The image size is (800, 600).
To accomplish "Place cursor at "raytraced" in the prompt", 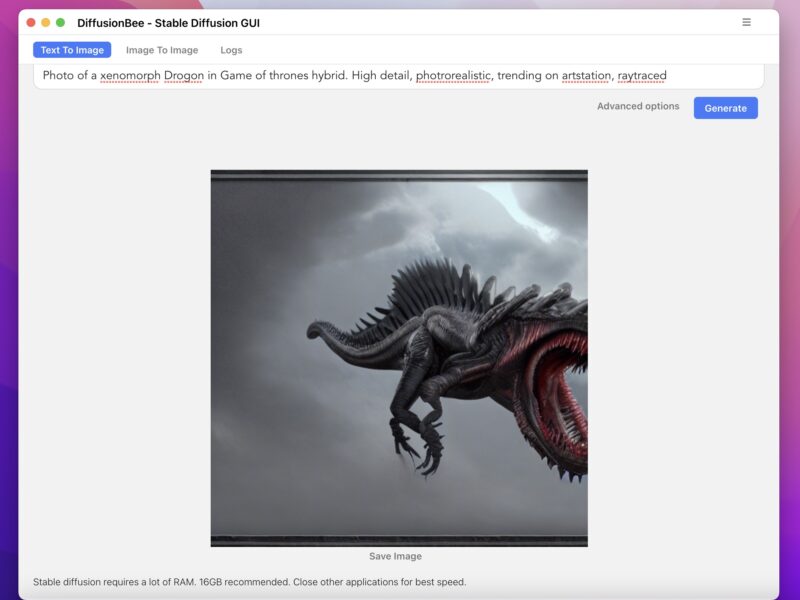I will pos(642,76).
